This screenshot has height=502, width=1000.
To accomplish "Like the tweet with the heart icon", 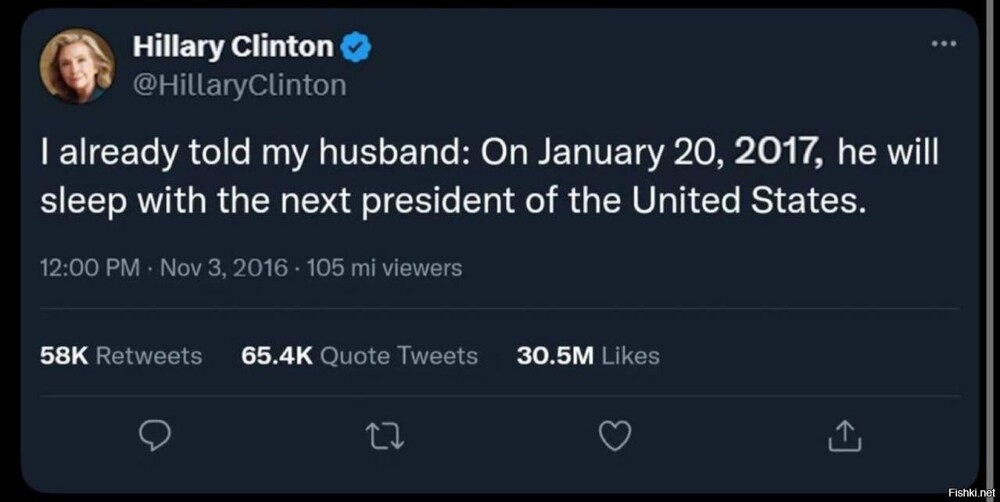I will [x=614, y=436].
